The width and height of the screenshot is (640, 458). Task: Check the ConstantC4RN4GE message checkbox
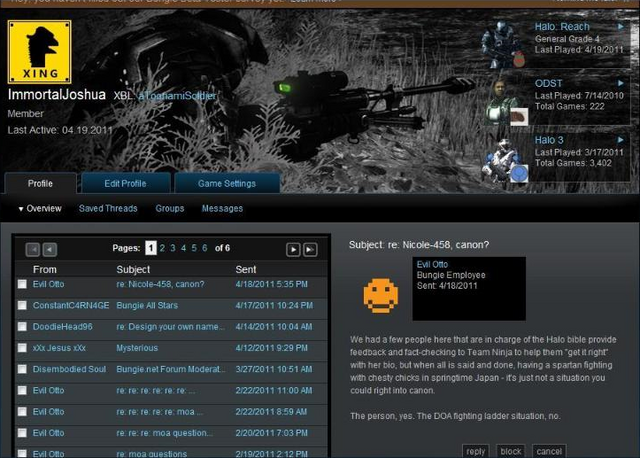tap(22, 305)
